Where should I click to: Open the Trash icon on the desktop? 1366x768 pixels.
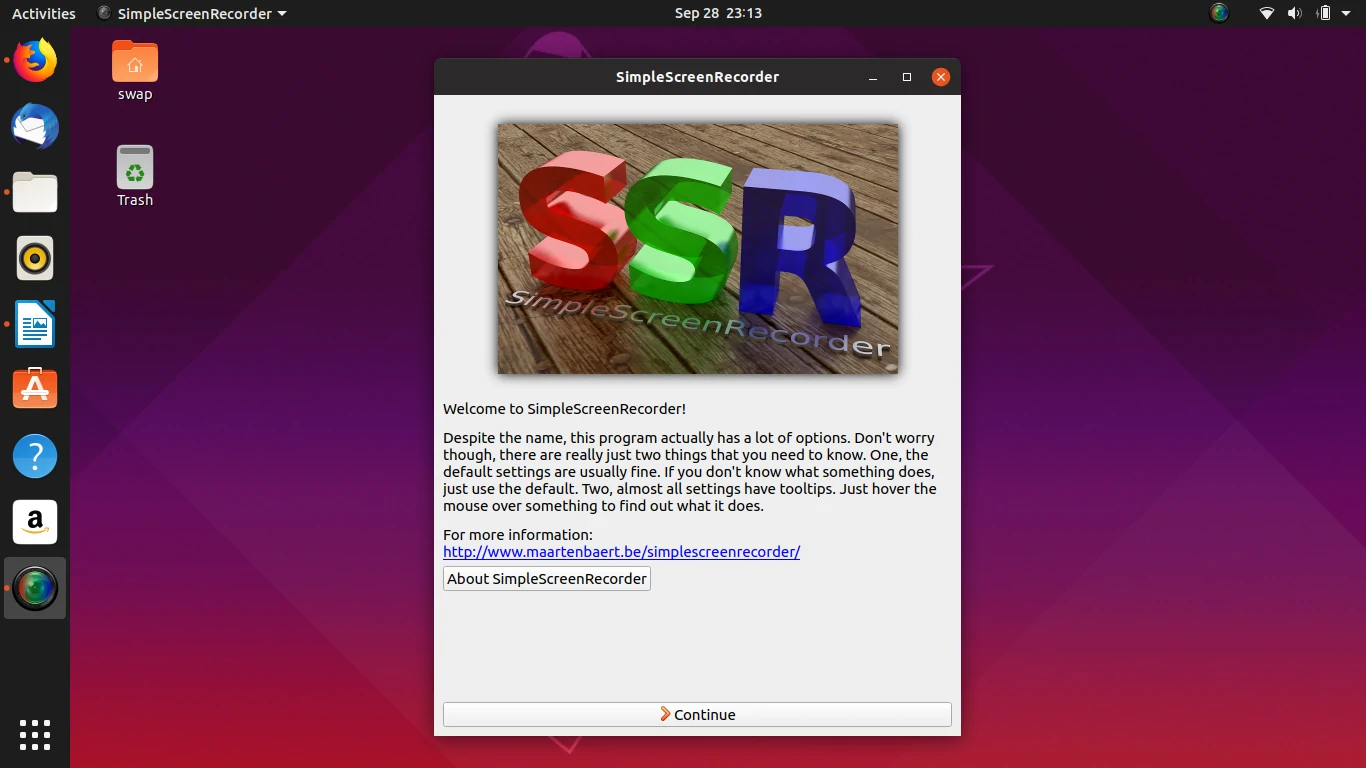click(135, 176)
